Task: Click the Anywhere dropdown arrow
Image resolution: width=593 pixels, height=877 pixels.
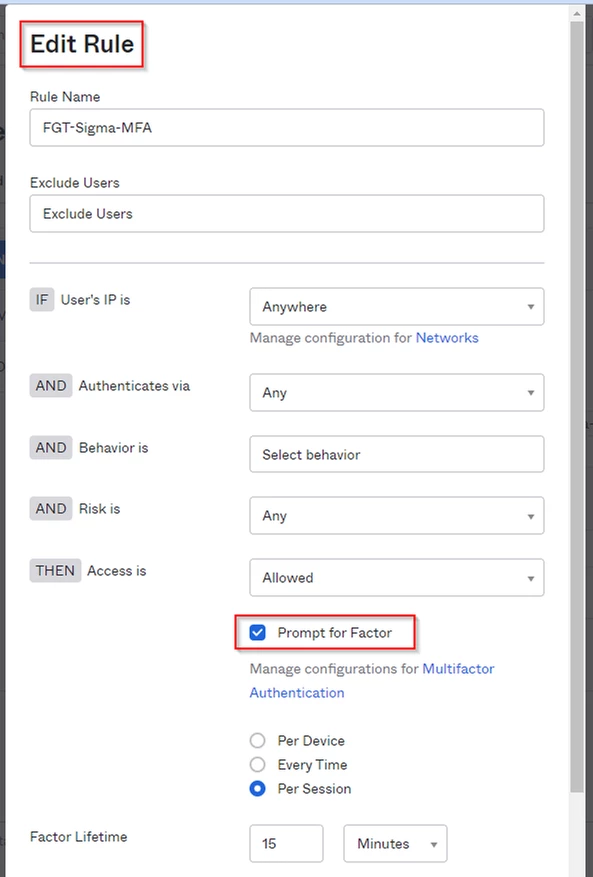Action: pyautogui.click(x=530, y=307)
